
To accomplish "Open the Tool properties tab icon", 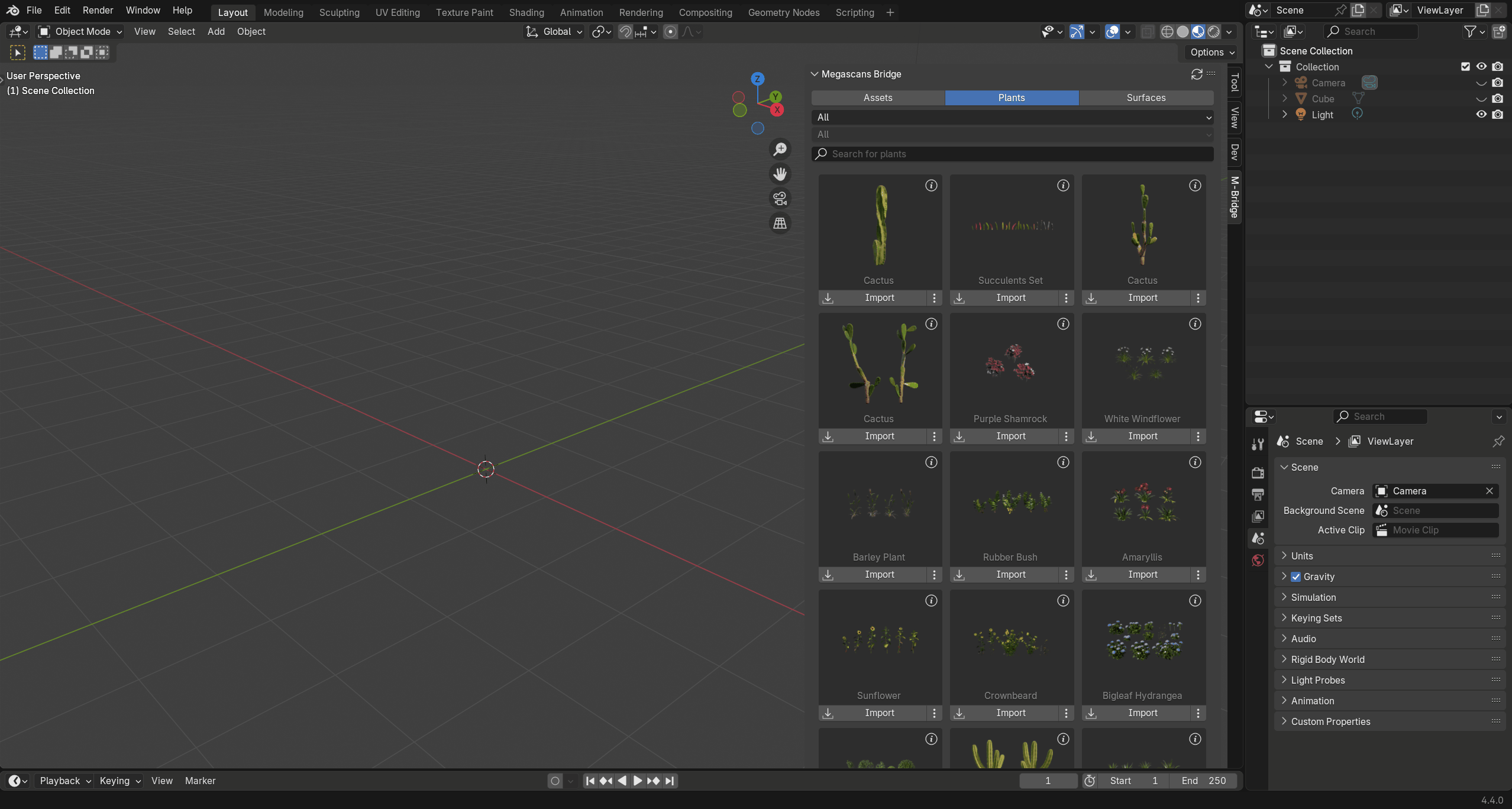I will (1258, 444).
